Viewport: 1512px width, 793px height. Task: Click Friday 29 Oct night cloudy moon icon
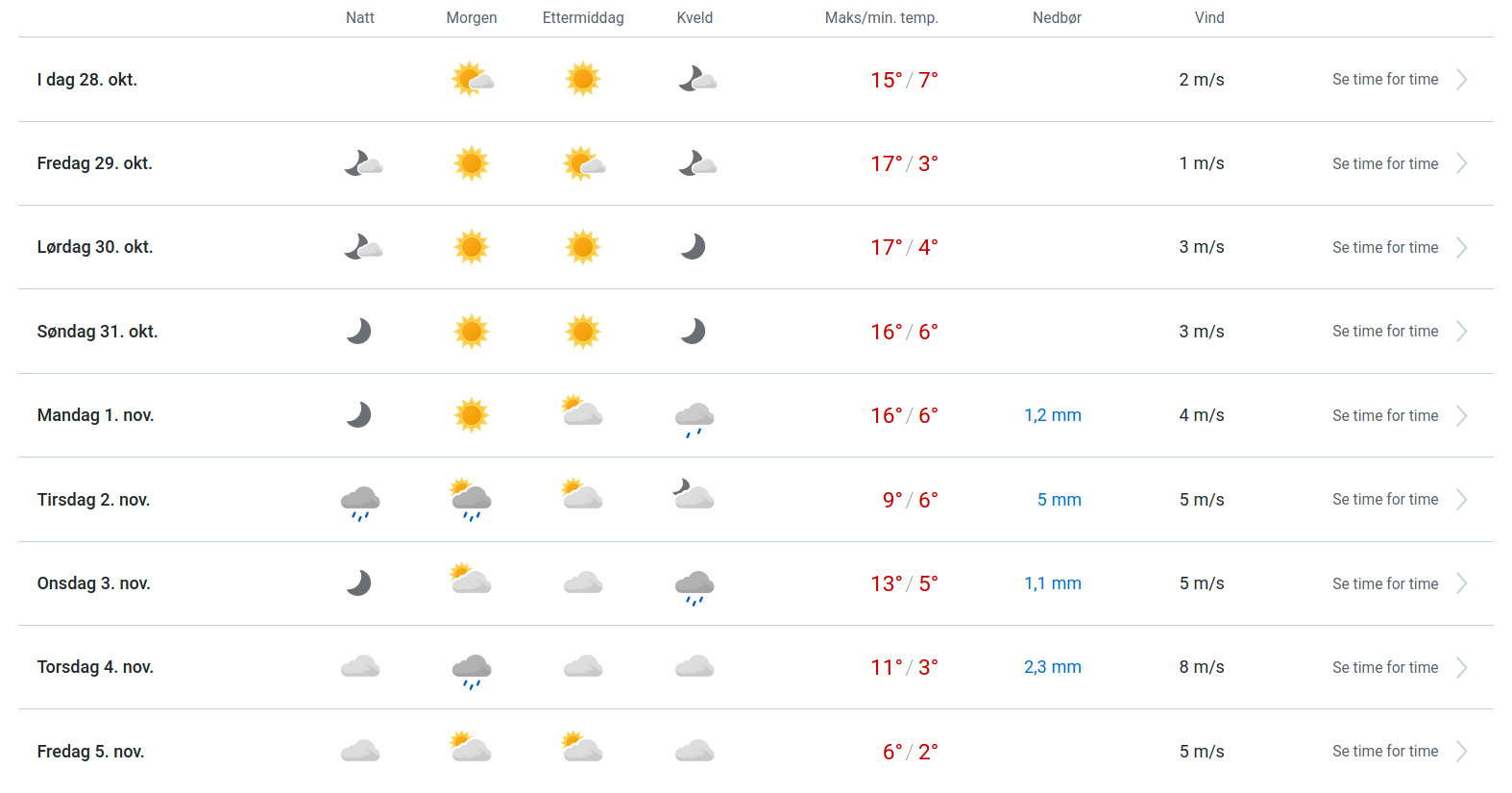point(362,163)
